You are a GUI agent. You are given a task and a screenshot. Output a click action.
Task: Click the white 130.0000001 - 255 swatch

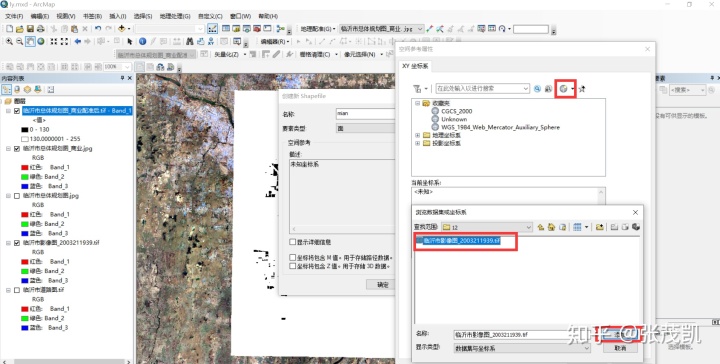(25, 139)
